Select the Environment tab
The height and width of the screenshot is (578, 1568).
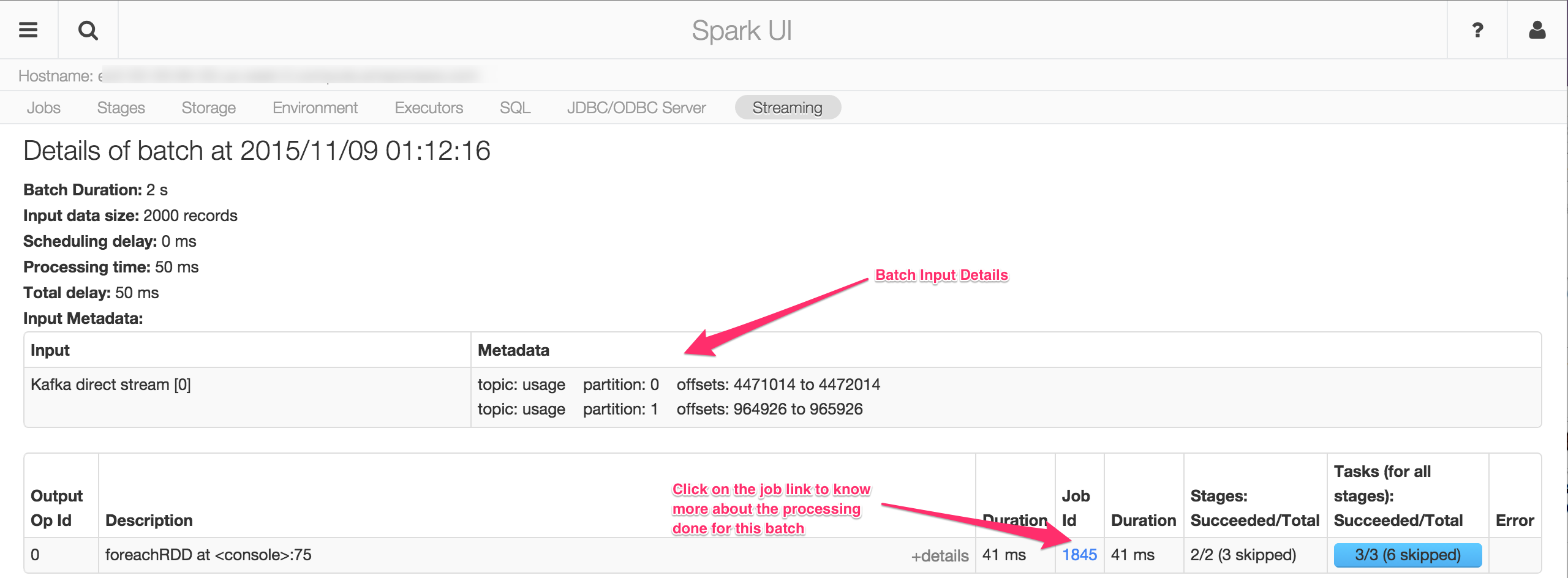(x=315, y=108)
